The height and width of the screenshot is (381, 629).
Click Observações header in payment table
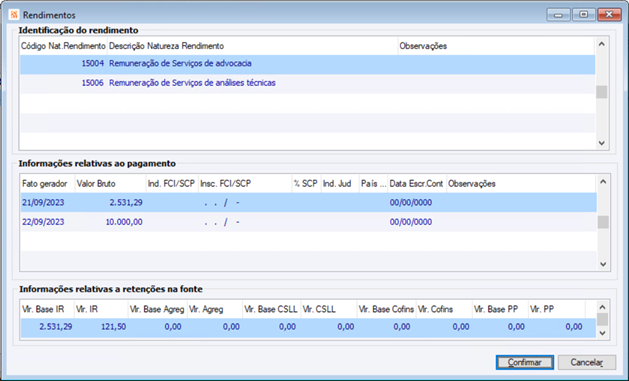pos(521,184)
